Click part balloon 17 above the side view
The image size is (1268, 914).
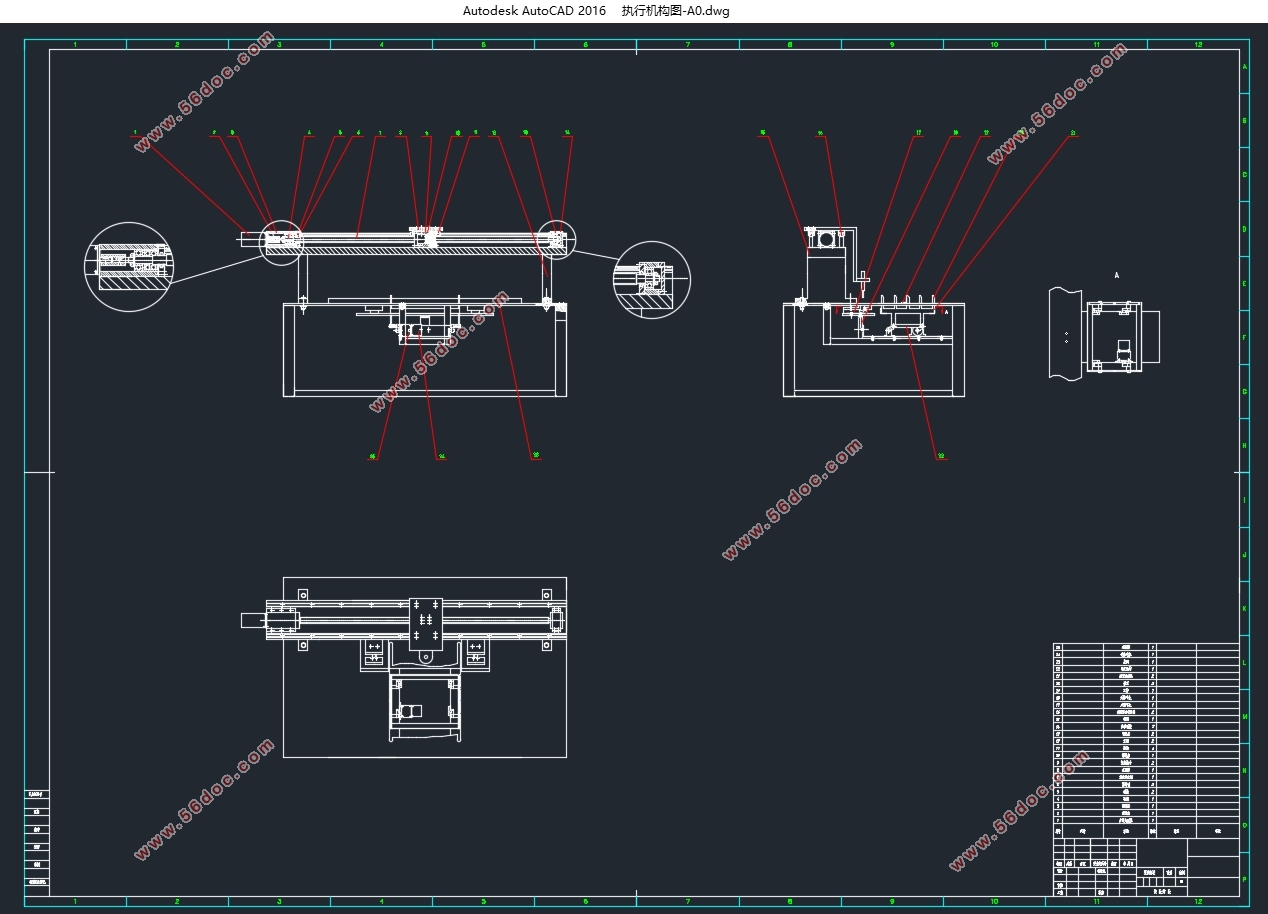[x=918, y=132]
